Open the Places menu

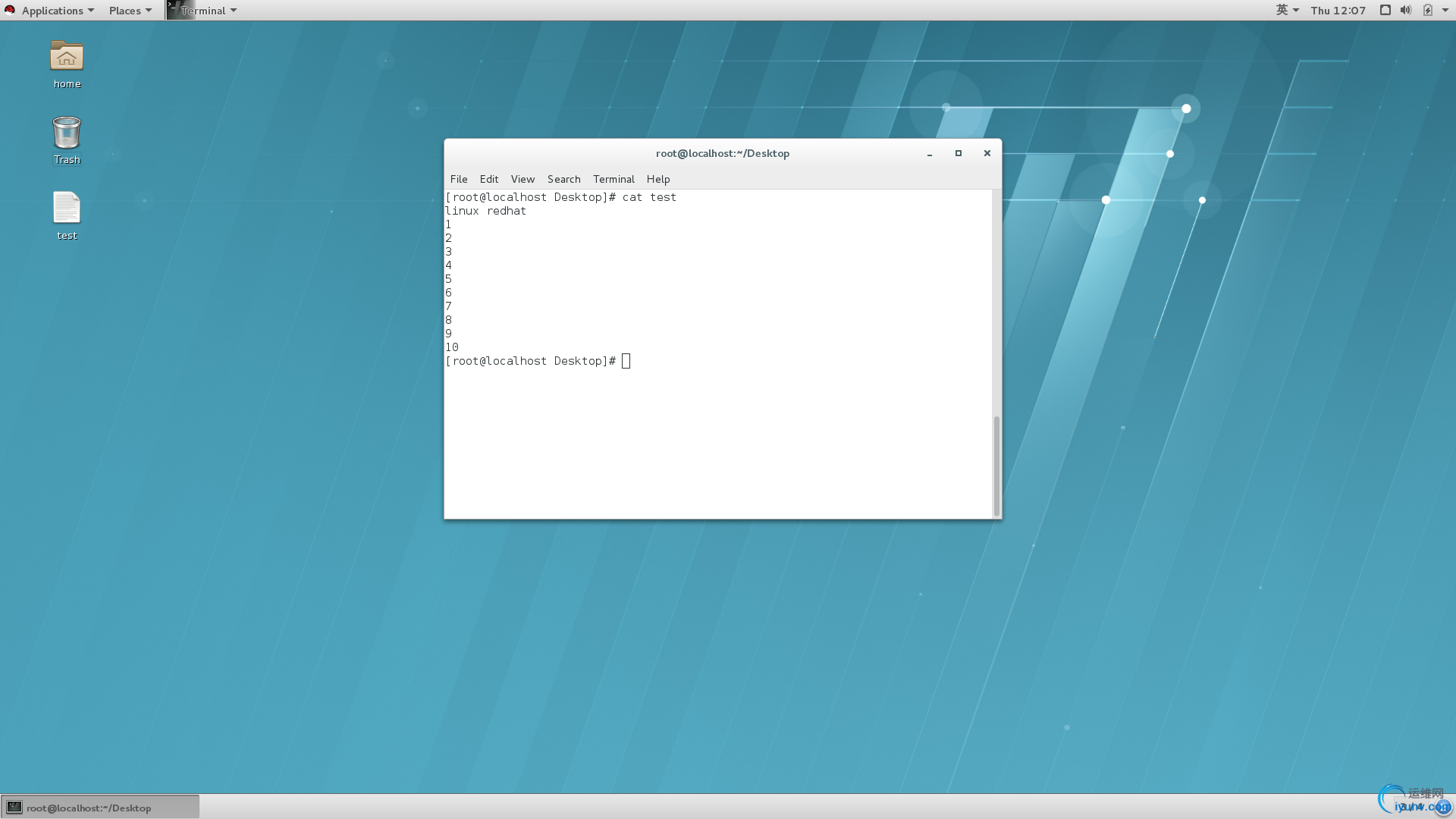[x=130, y=10]
